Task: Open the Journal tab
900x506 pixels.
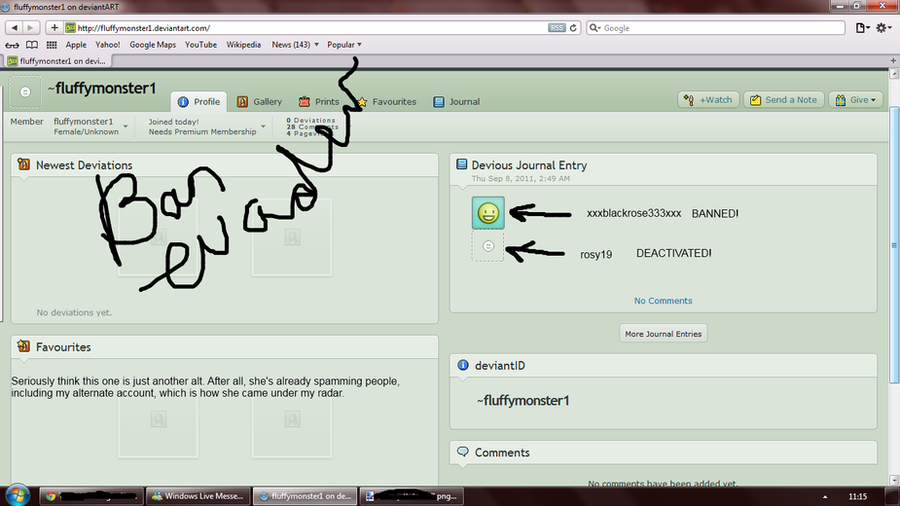Action: point(457,102)
